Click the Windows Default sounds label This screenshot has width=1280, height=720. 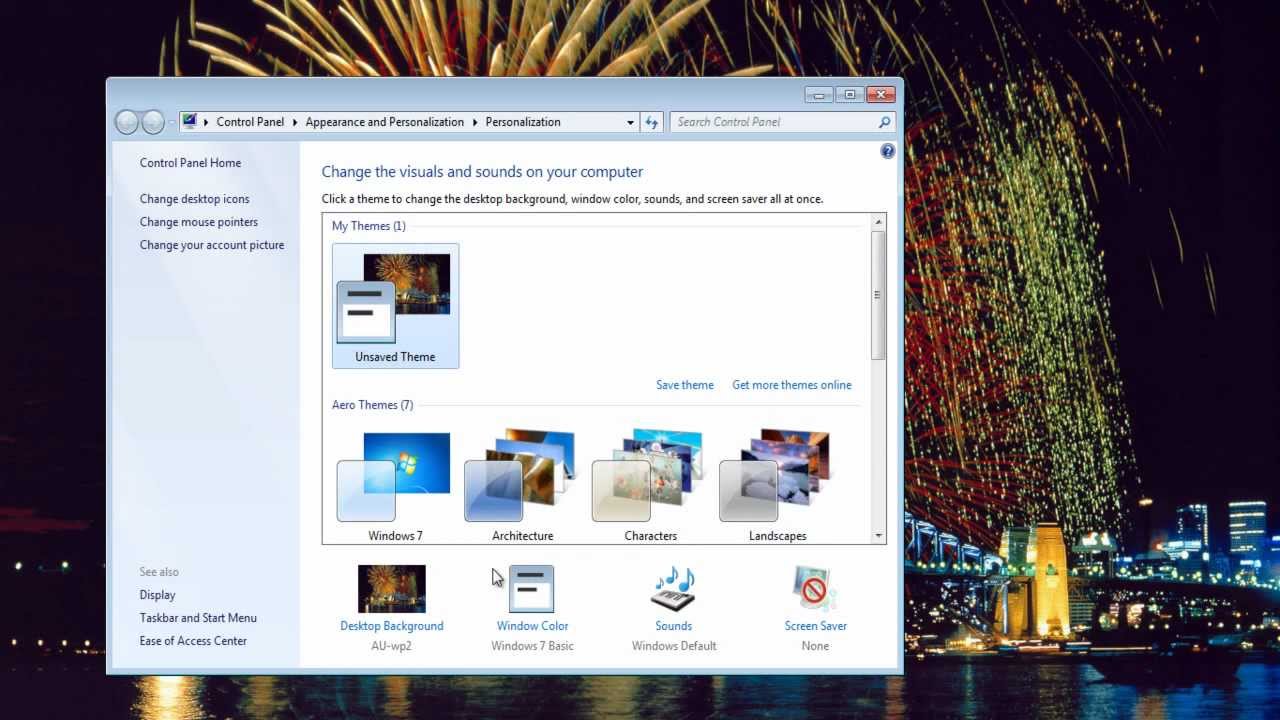[x=674, y=646]
